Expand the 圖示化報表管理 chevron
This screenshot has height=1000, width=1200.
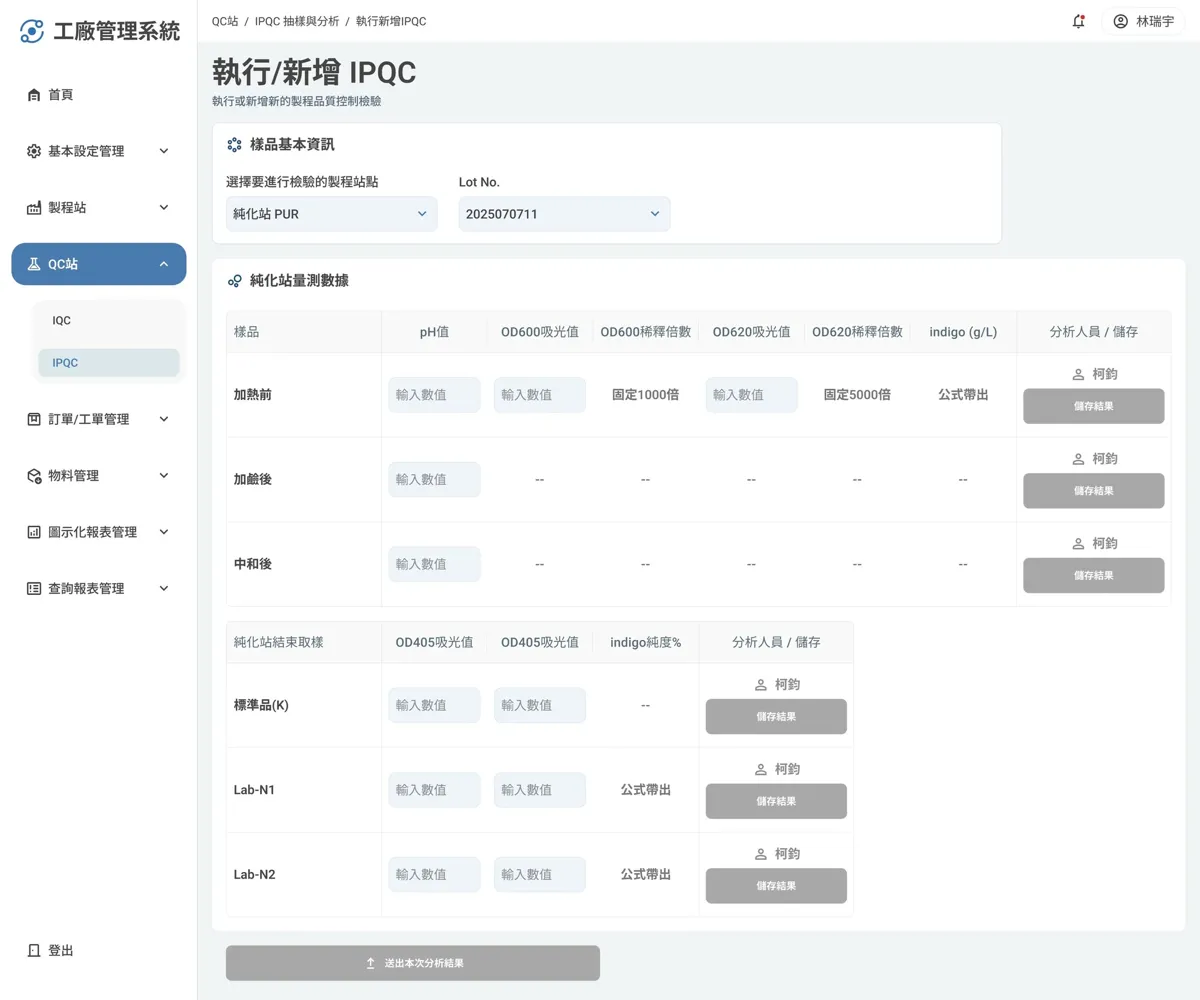[164, 532]
